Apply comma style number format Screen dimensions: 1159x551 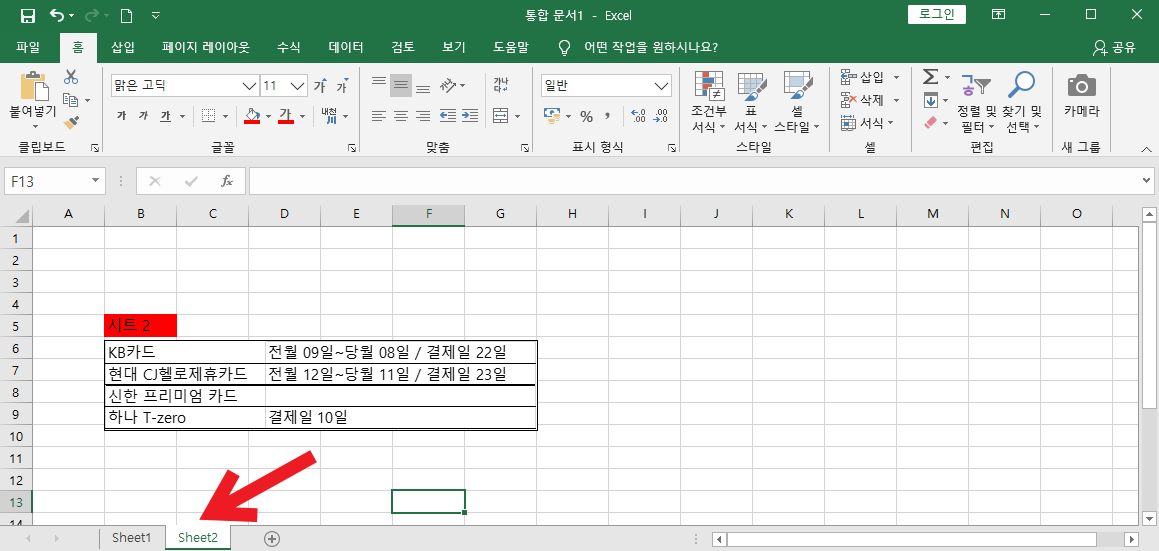tap(608, 115)
